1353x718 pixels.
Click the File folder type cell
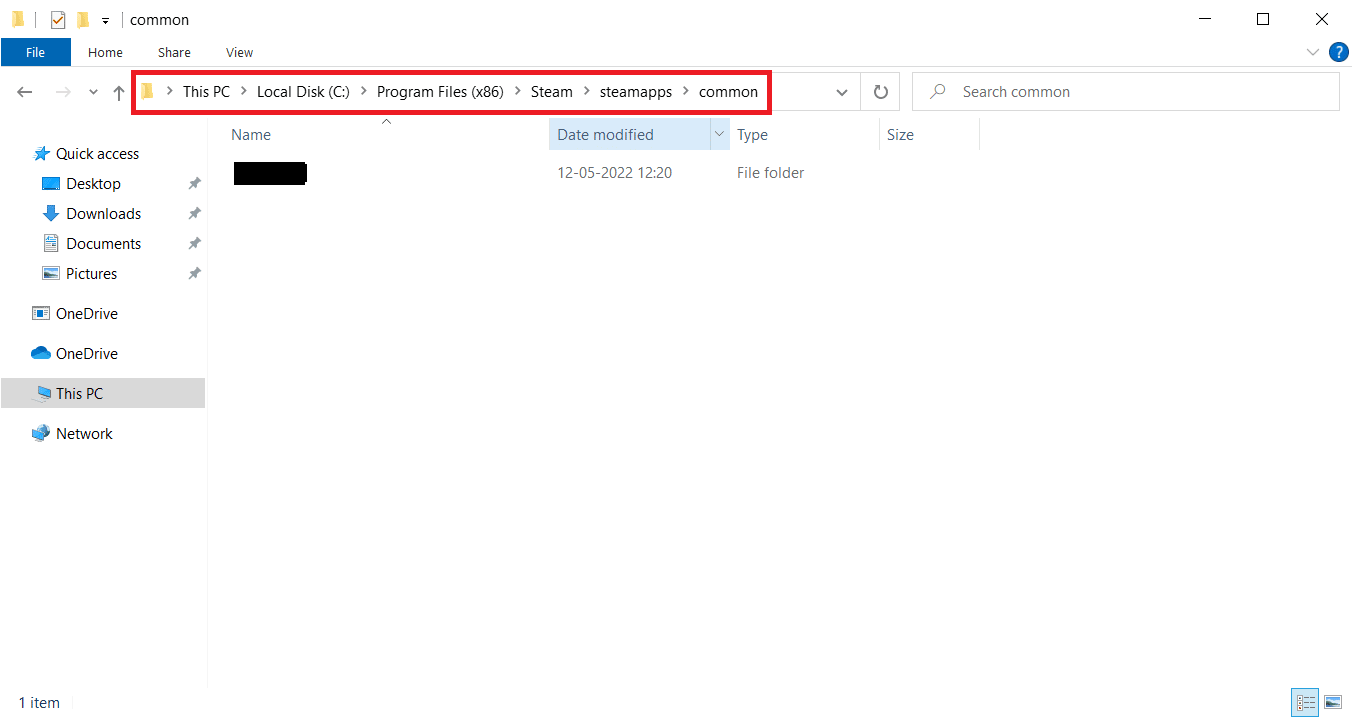coord(770,173)
